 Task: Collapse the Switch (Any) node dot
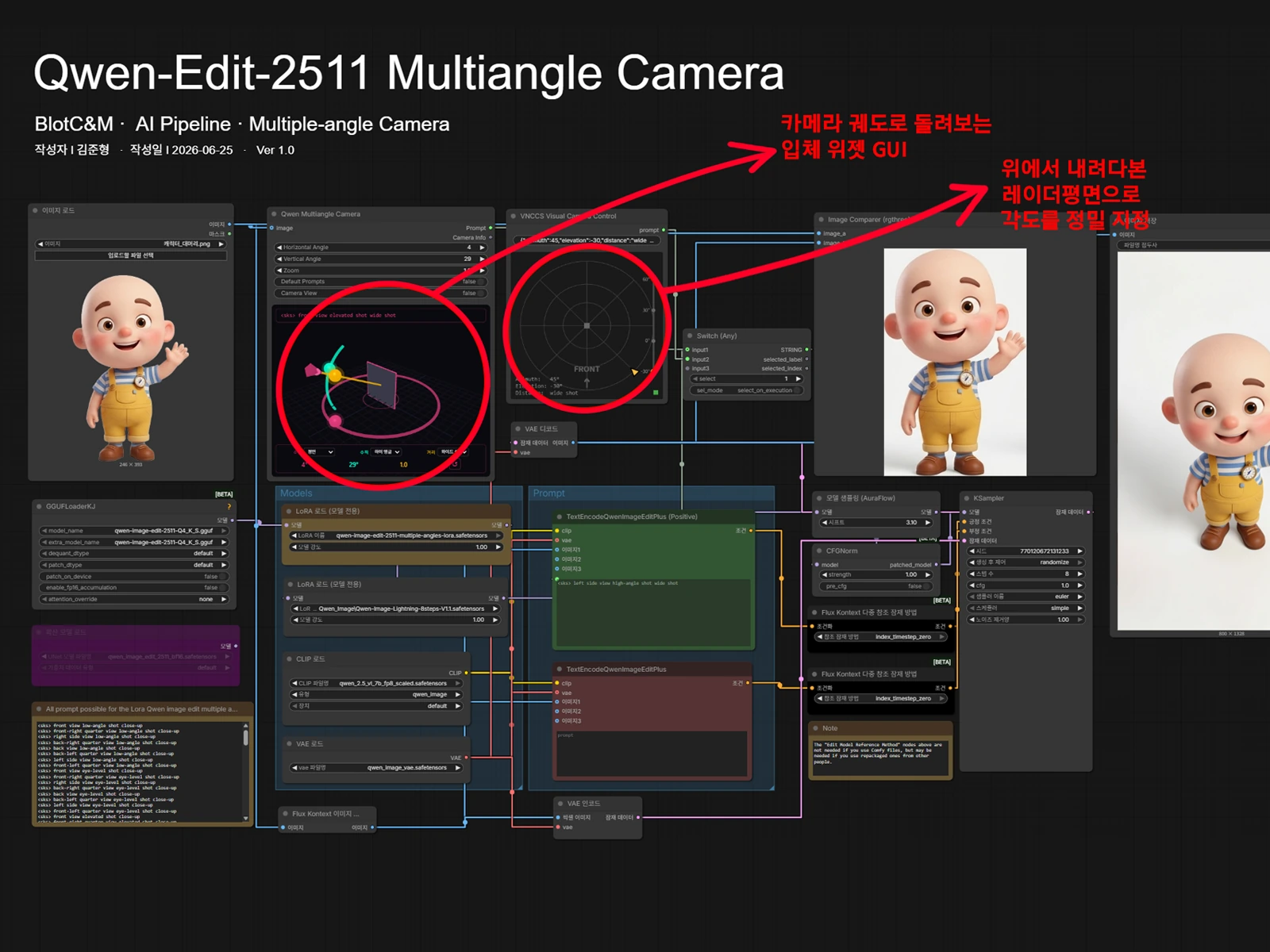(690, 336)
